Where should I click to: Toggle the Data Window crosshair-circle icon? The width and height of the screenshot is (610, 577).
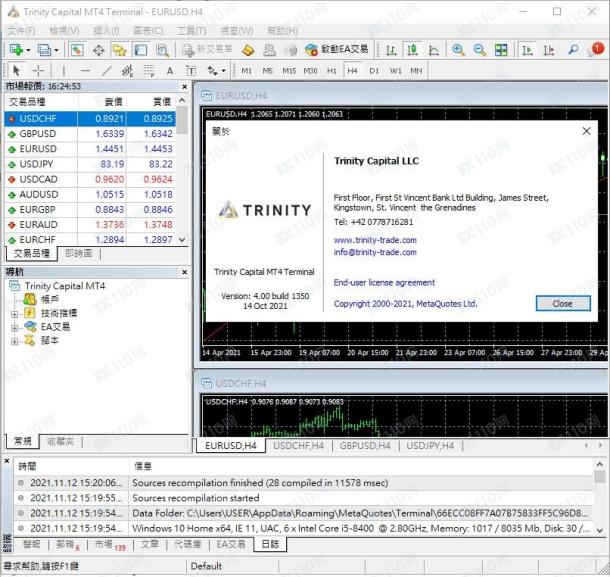coord(99,50)
